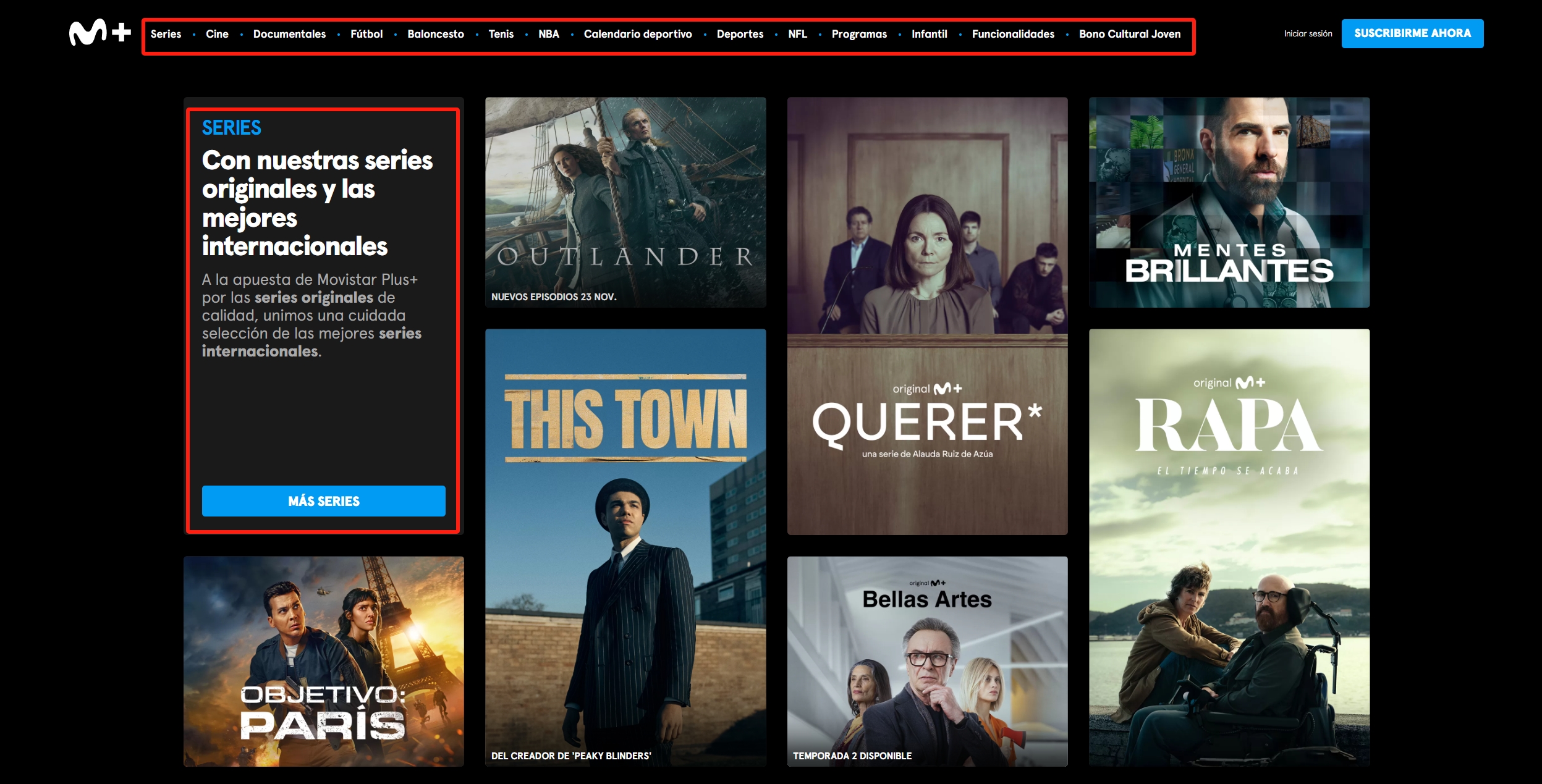Click the MÁS SERIES button
The height and width of the screenshot is (784, 1542).
(322, 501)
